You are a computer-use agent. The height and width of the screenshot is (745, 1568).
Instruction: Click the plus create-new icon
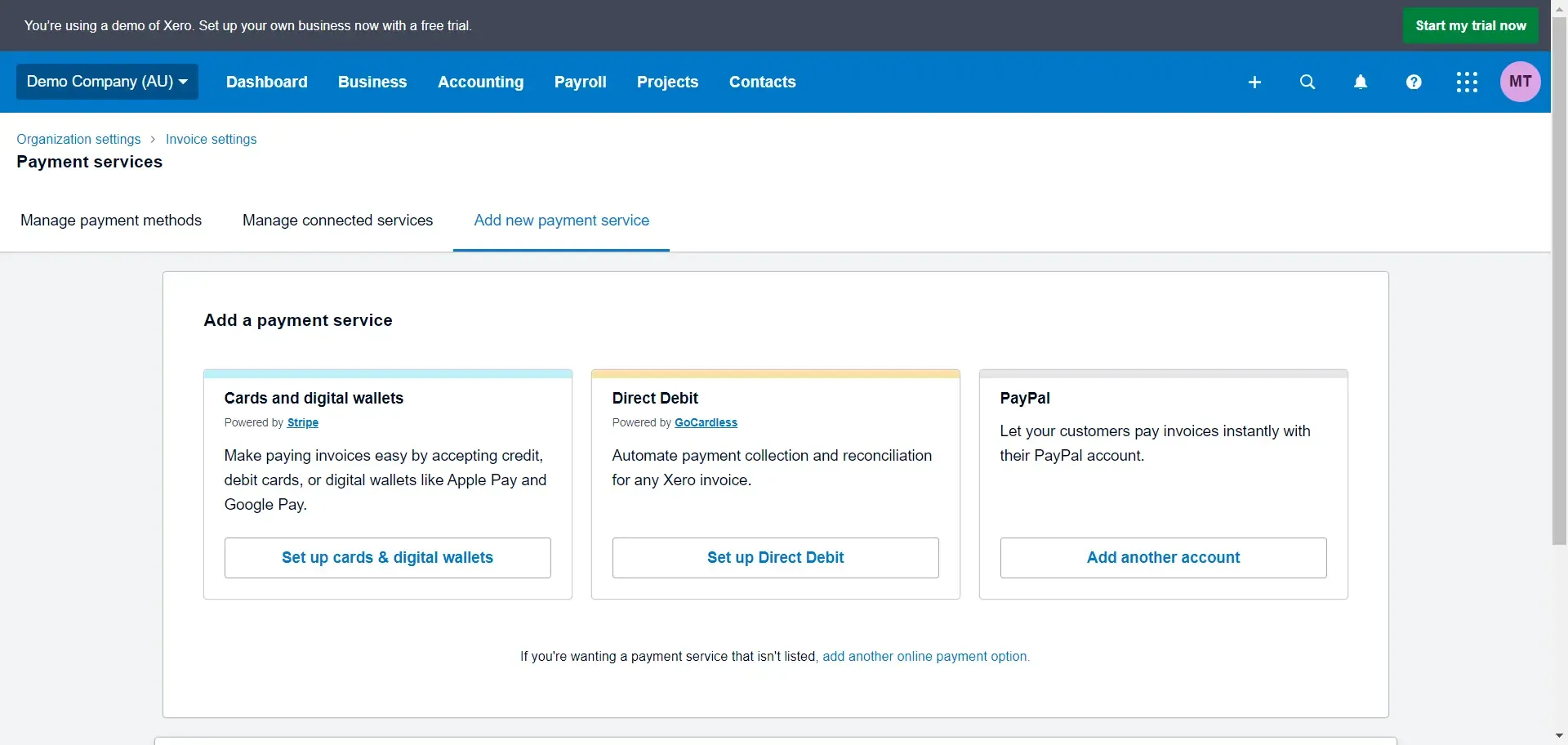coord(1254,82)
